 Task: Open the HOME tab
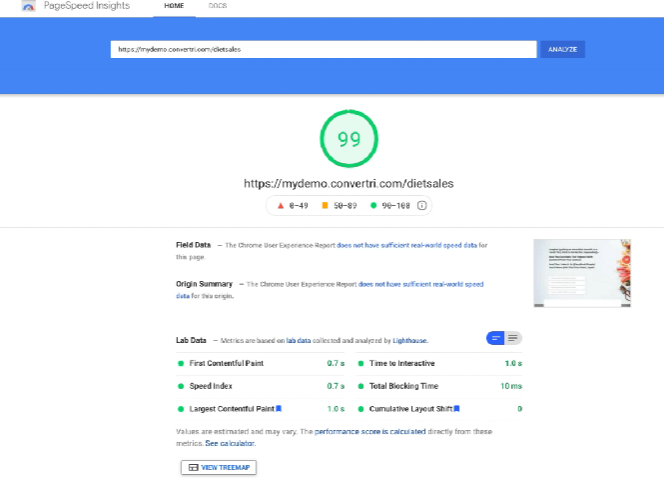click(x=174, y=6)
